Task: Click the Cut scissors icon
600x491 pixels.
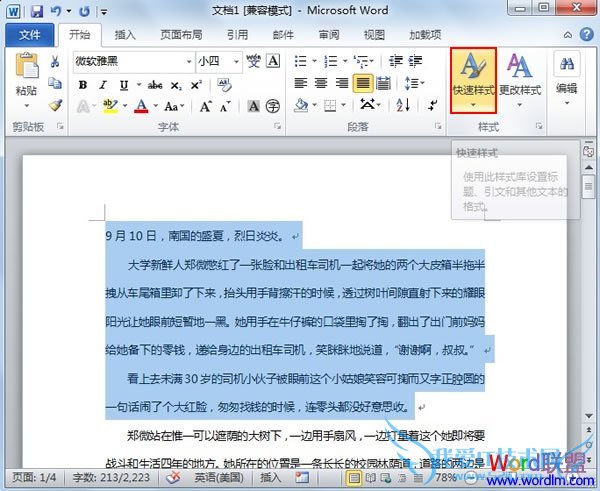Action: pyautogui.click(x=55, y=61)
